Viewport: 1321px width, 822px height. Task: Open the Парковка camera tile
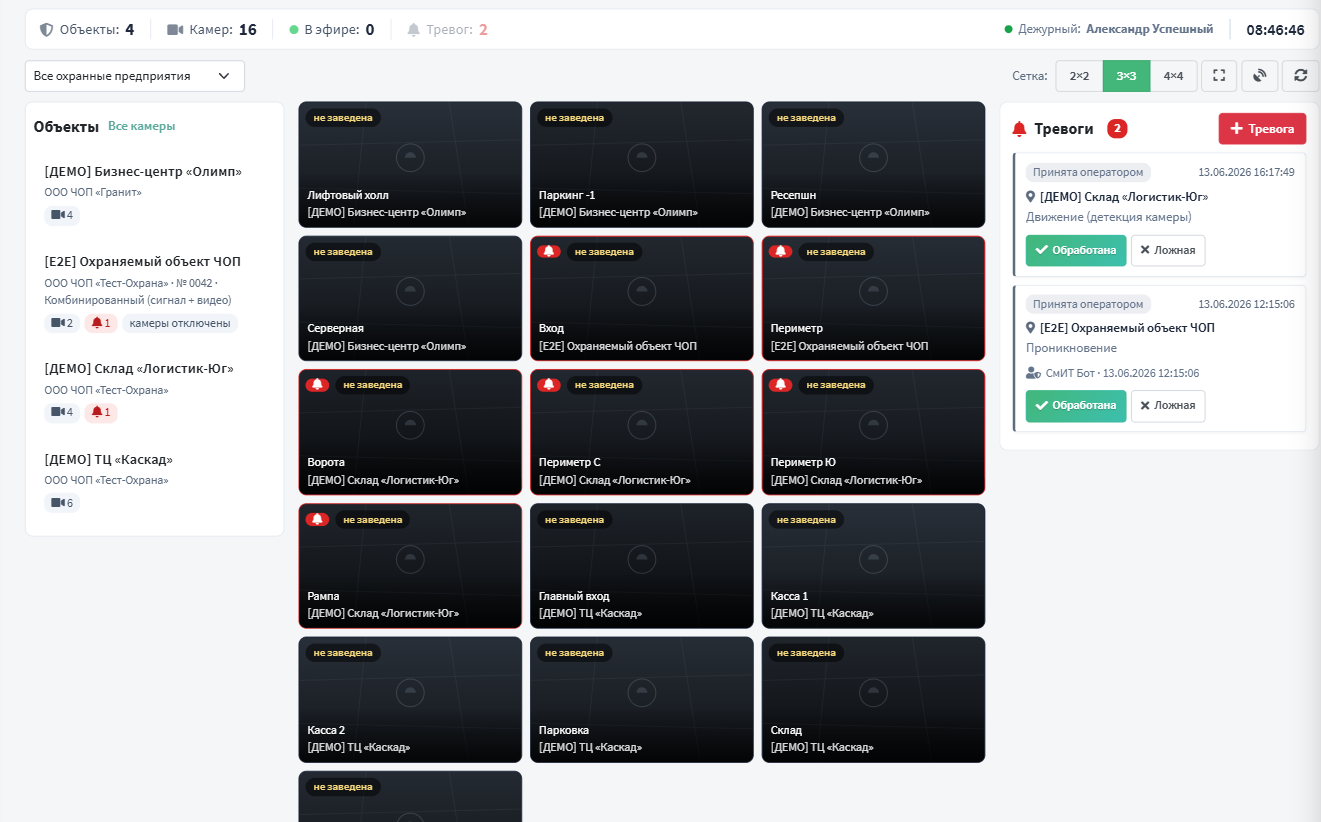(x=642, y=700)
